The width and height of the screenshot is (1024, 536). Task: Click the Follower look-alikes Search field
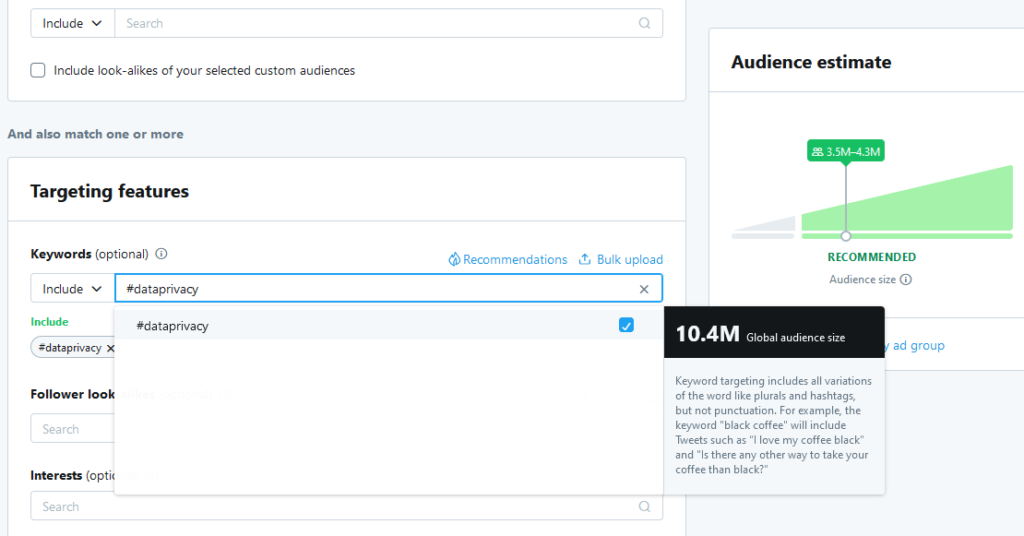(72, 429)
